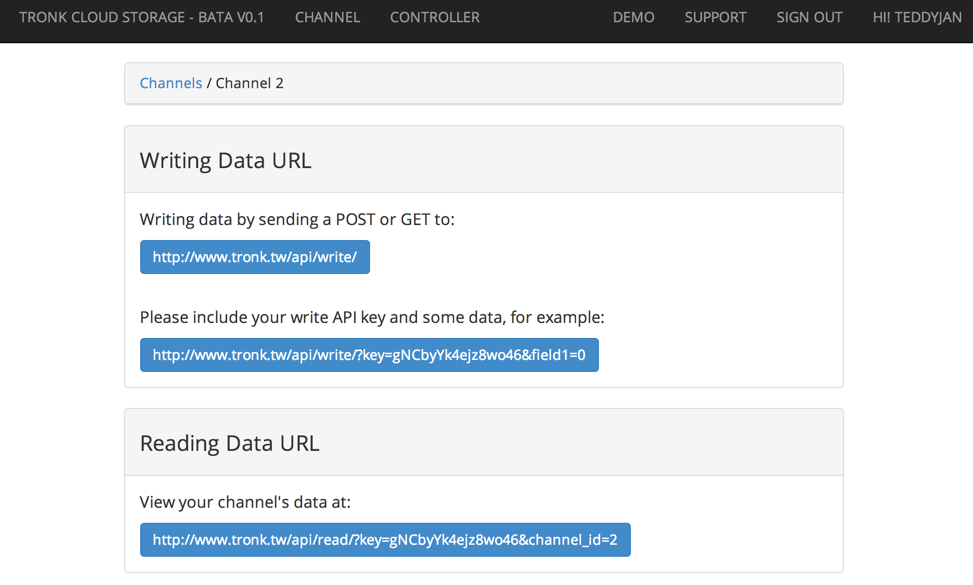Navigate back to Channels via breadcrumb
Screen dimensions: 973x585
pos(171,83)
